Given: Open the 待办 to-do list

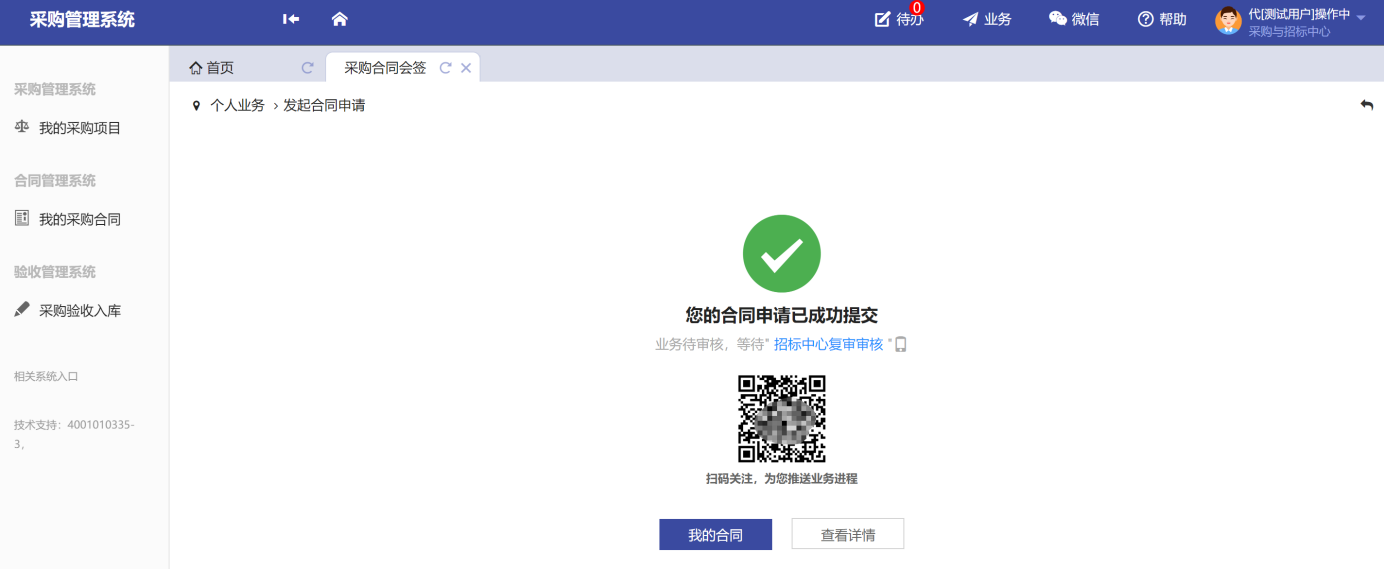Looking at the screenshot, I should tap(898, 19).
